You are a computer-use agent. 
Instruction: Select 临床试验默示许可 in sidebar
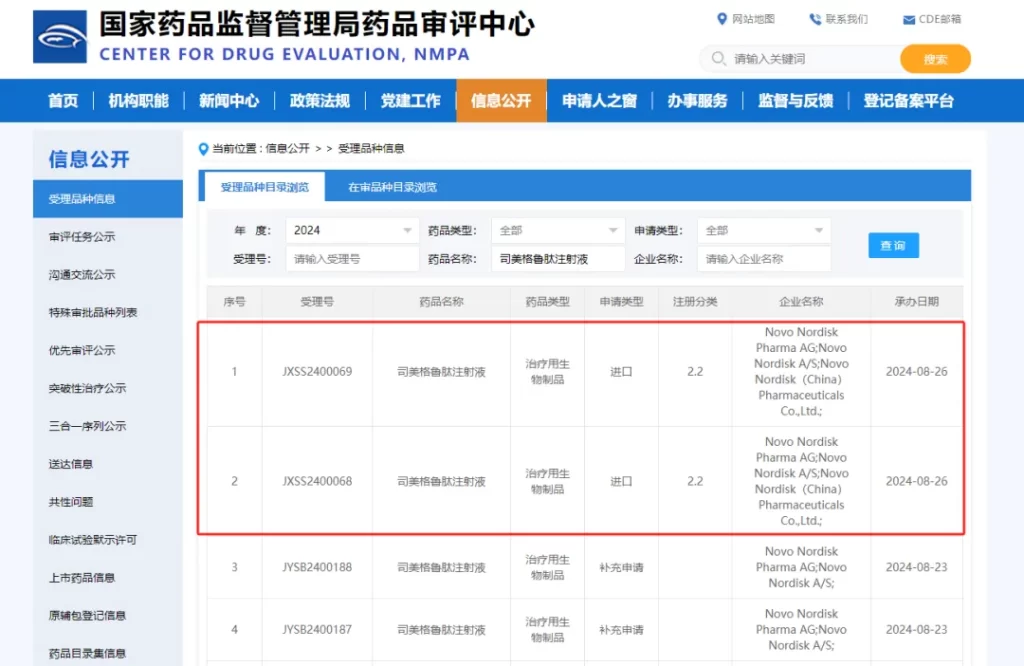click(93, 540)
